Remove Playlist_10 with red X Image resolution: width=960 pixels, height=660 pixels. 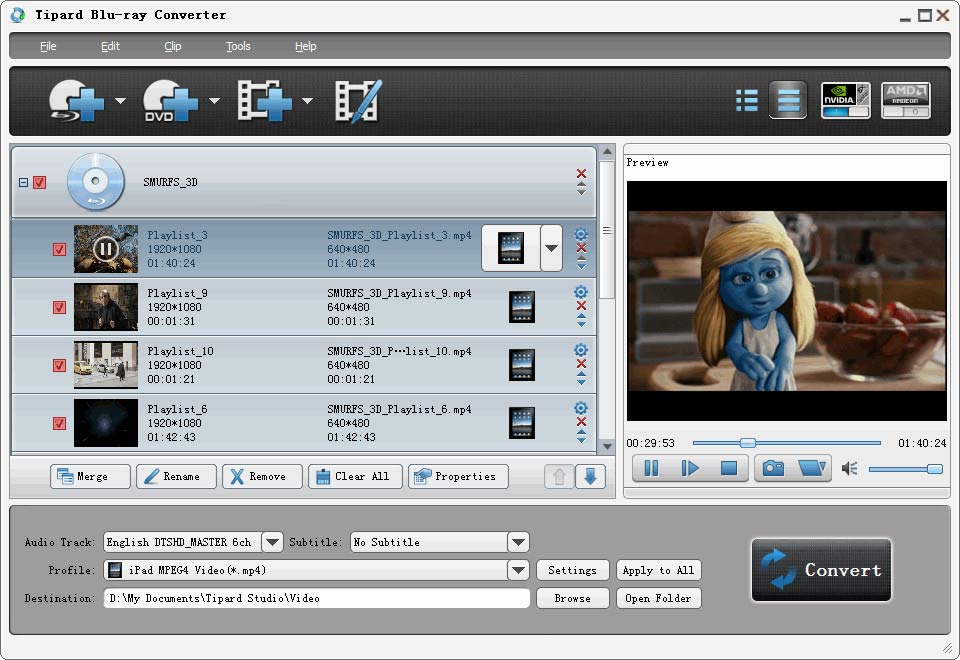coord(582,364)
